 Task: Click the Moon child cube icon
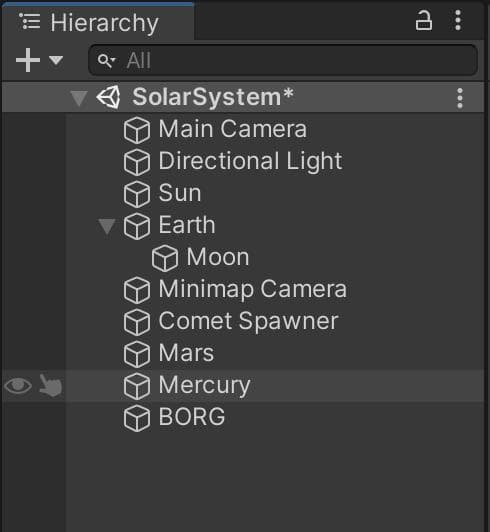(x=165, y=258)
